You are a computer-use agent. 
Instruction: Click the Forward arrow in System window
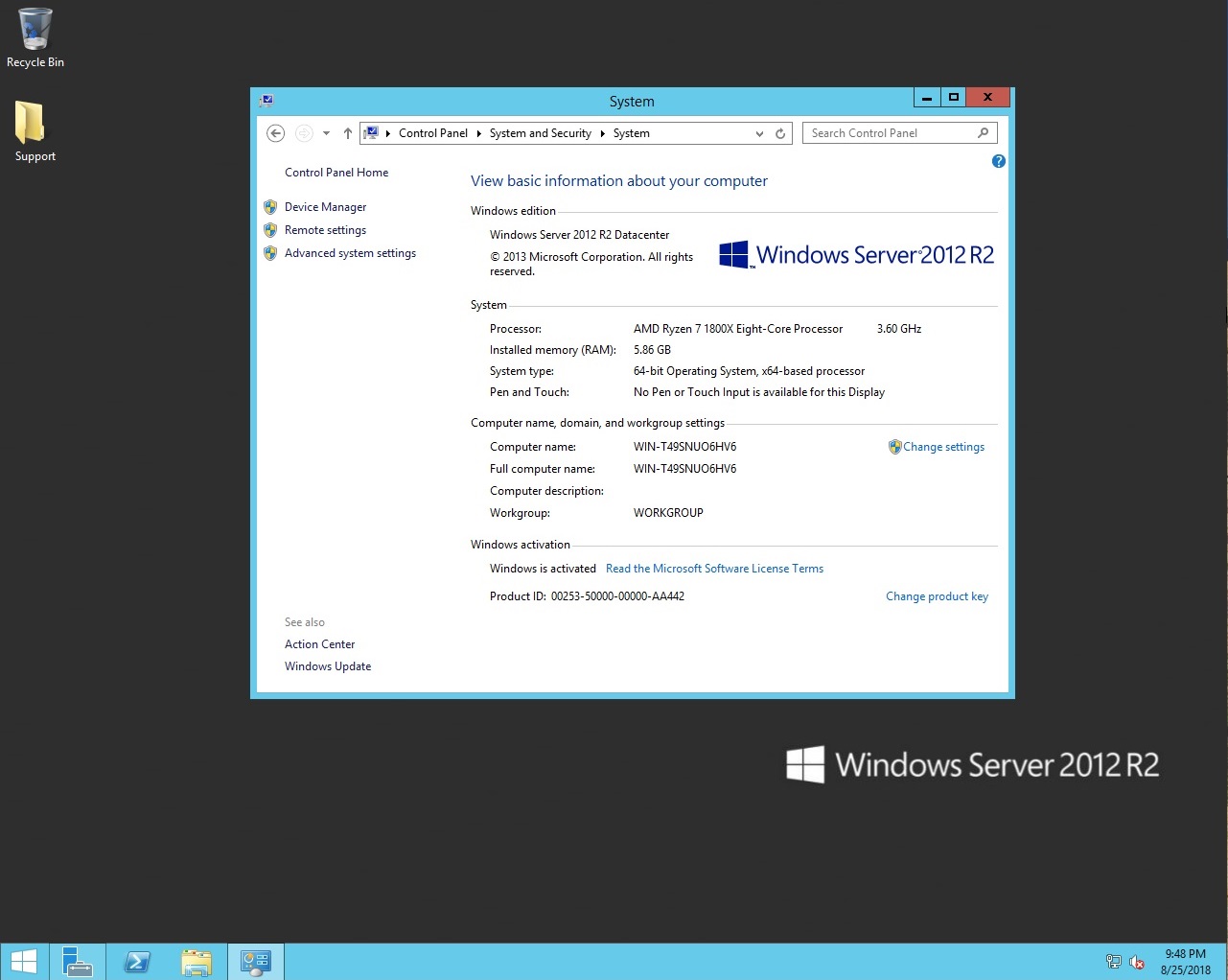pyautogui.click(x=304, y=133)
